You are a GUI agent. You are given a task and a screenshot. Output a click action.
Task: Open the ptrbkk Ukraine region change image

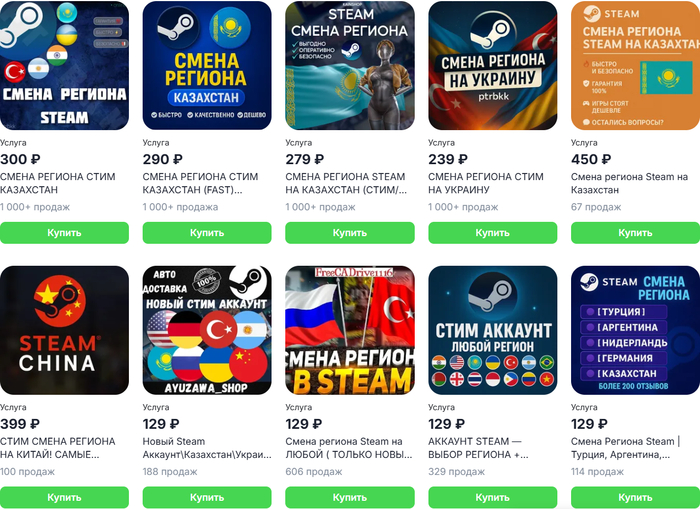pos(492,65)
